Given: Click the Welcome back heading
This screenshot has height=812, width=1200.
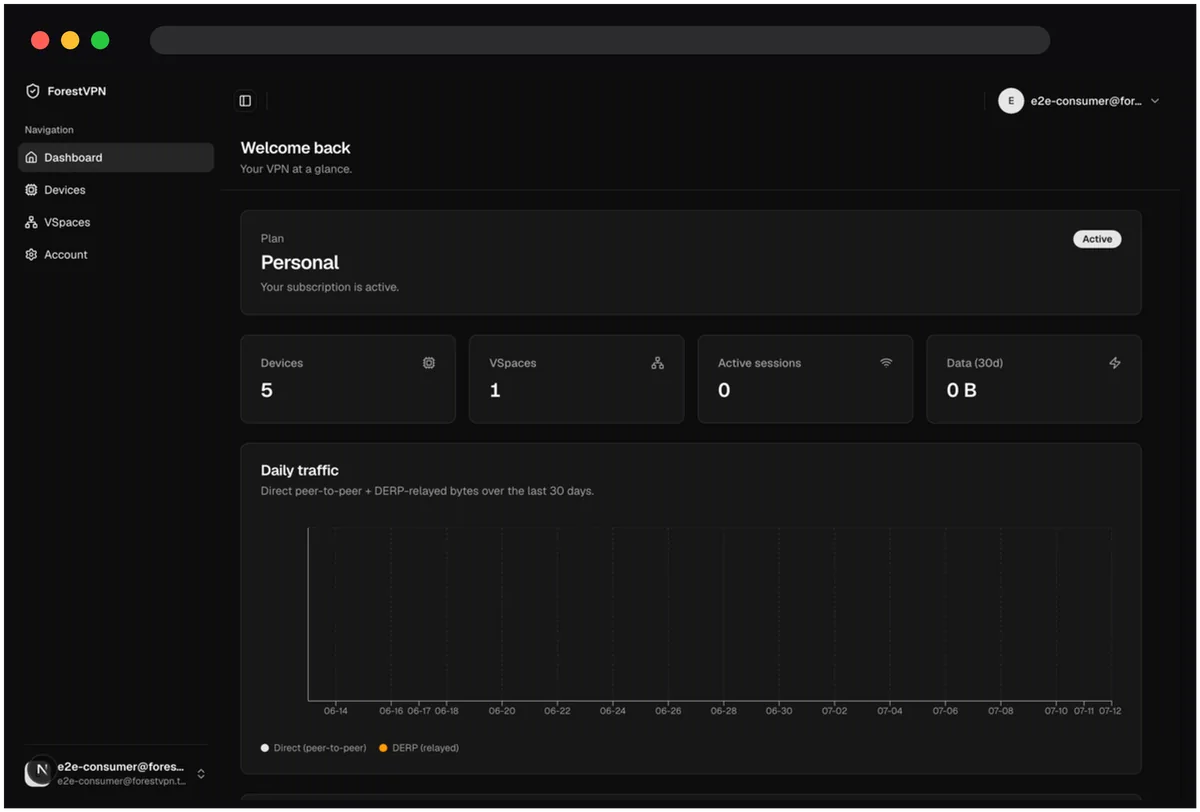Looking at the screenshot, I should 296,148.
